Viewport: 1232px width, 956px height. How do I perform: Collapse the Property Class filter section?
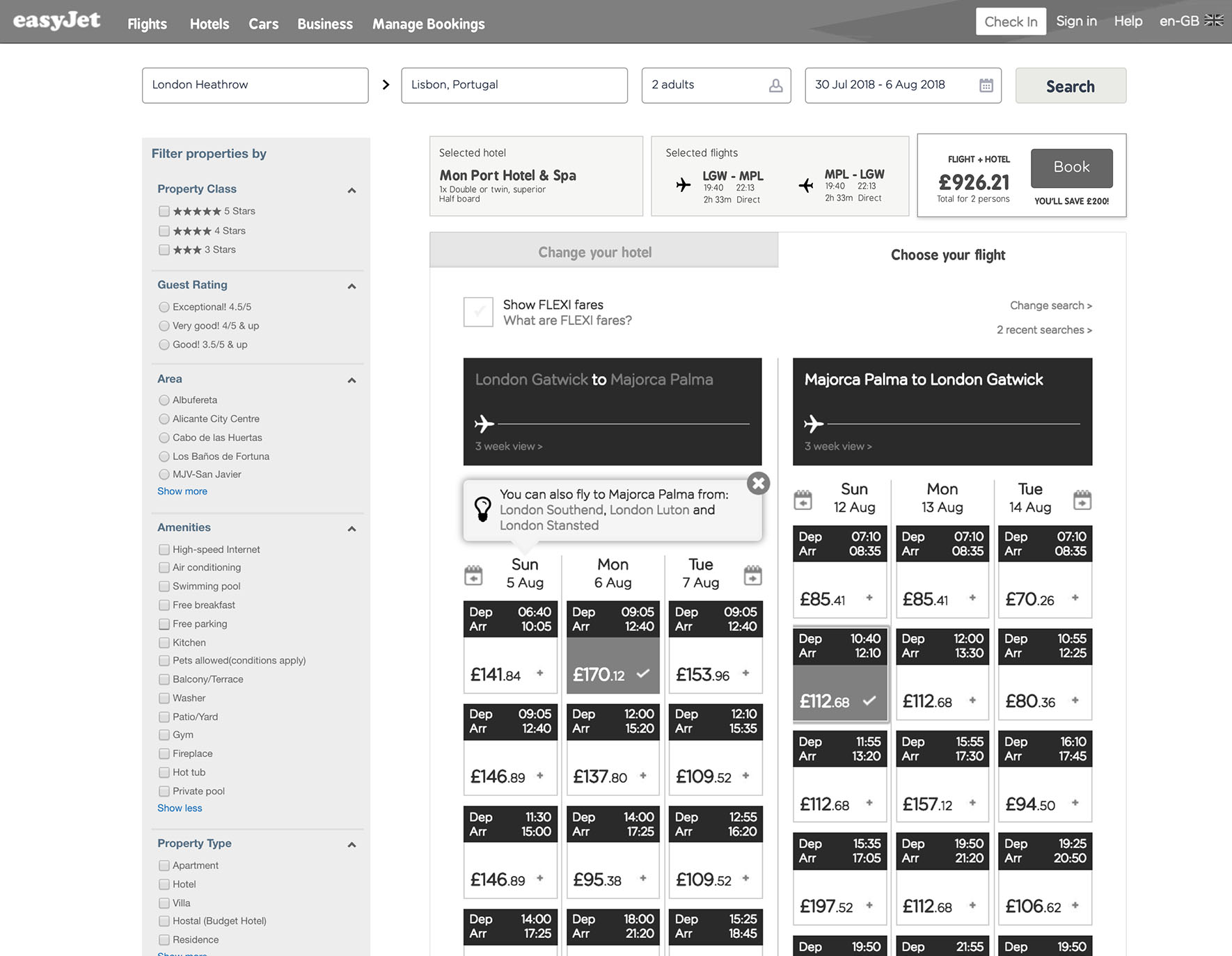(352, 190)
